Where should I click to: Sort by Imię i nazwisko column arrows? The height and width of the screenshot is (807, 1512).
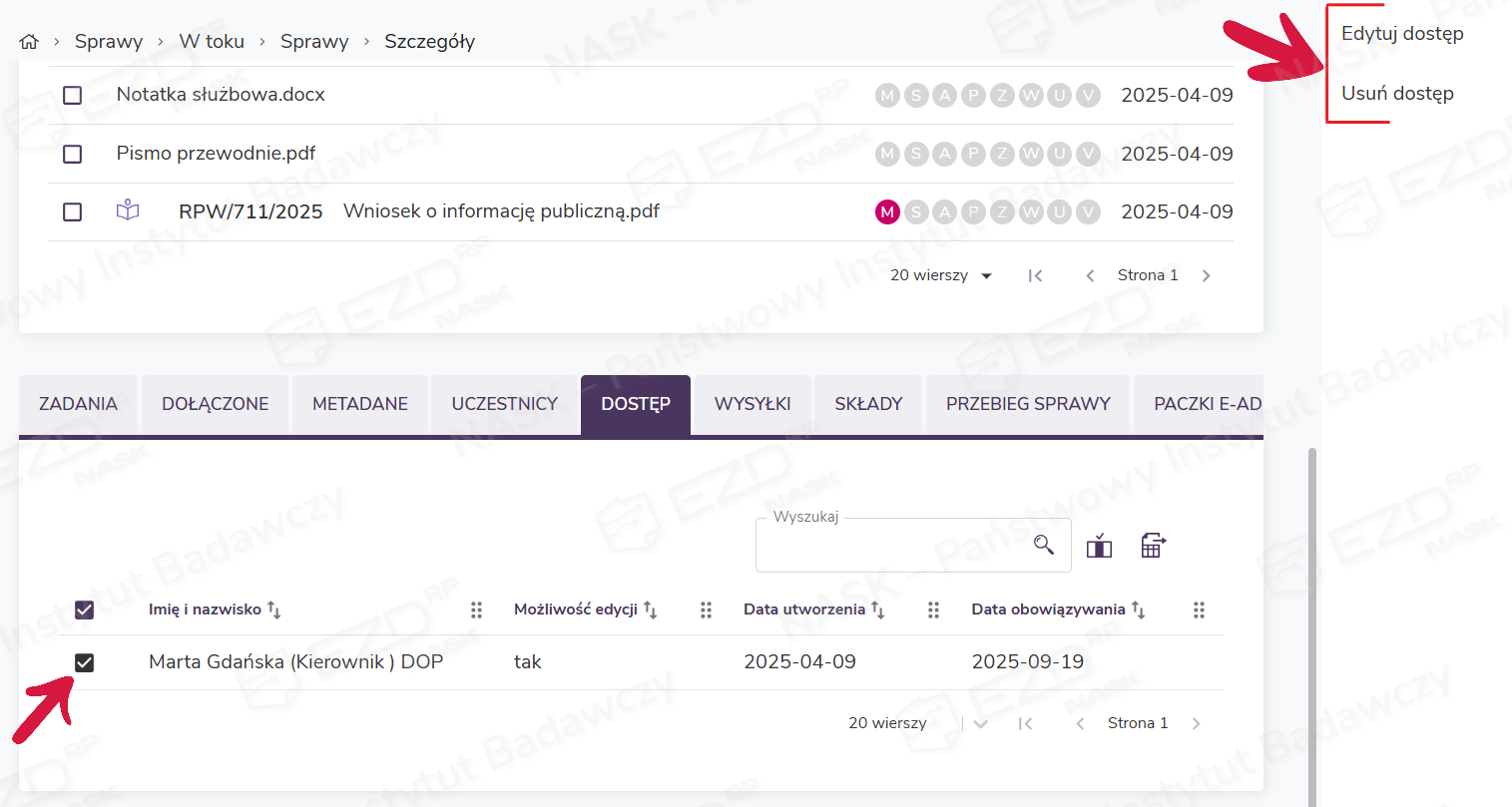(x=274, y=609)
